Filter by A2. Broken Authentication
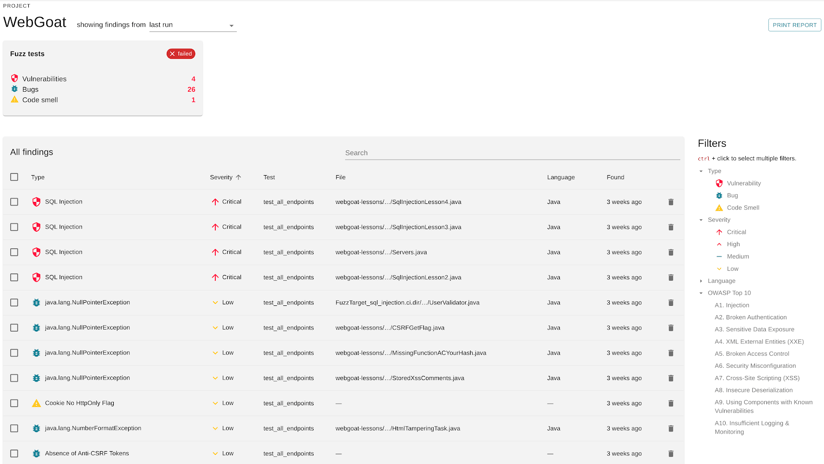824x464 pixels. [750, 317]
